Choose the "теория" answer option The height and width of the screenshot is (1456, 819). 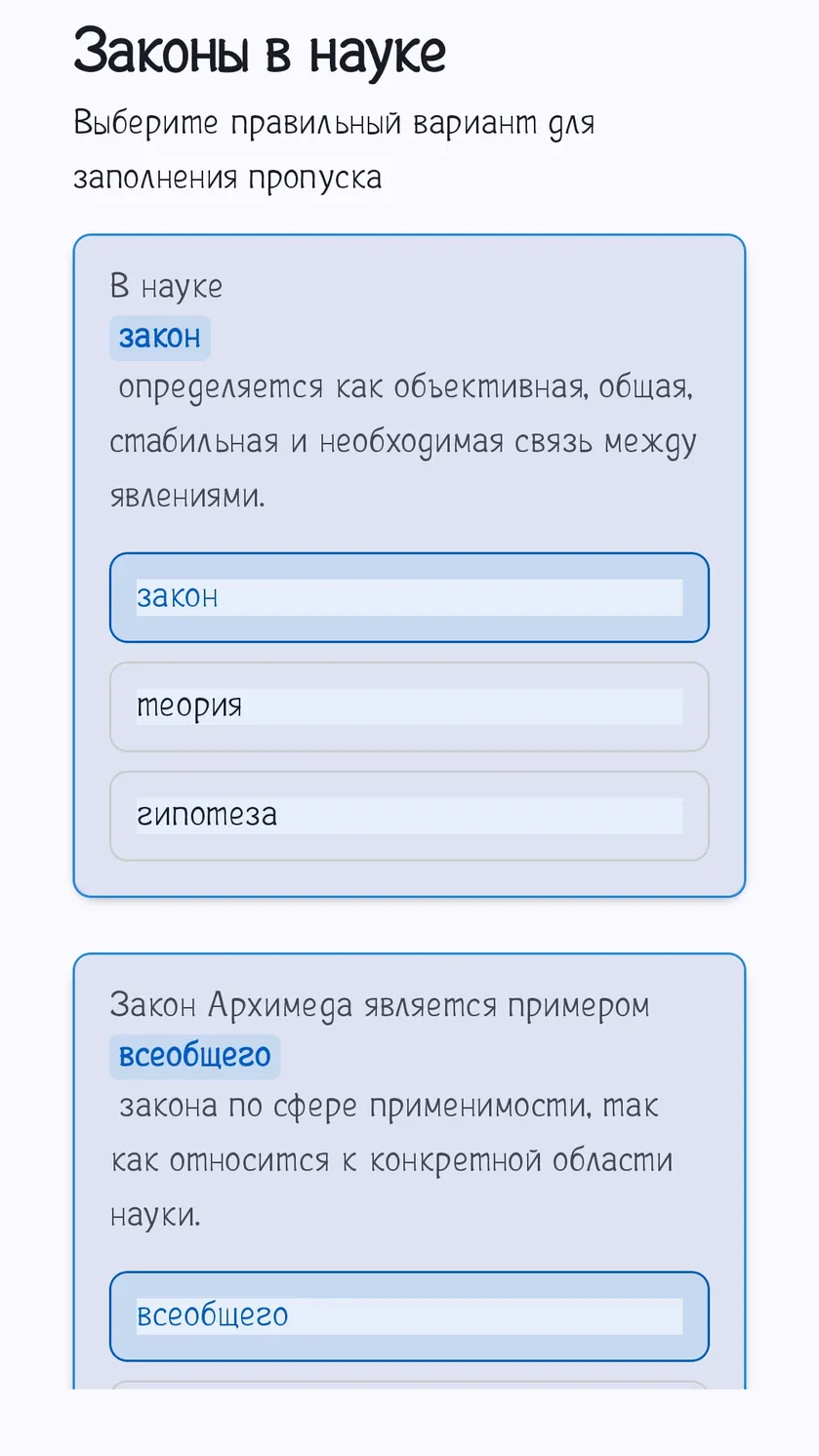click(x=409, y=707)
